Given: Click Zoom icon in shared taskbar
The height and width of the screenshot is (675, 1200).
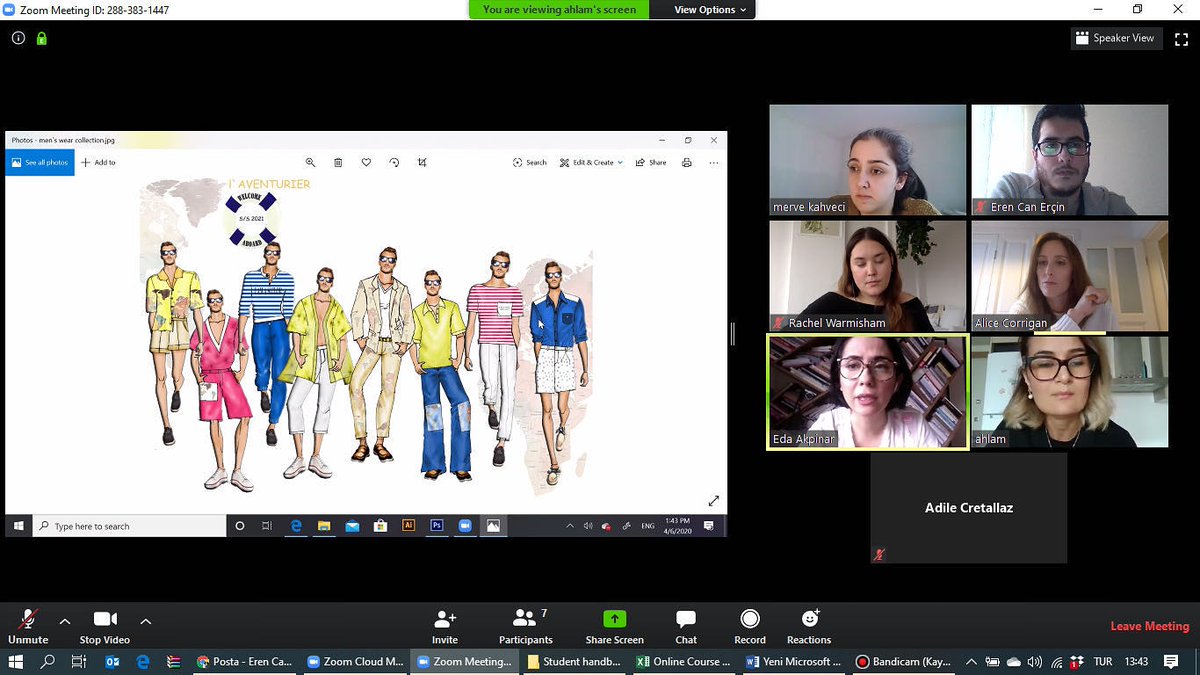Looking at the screenshot, I should pos(465,525).
